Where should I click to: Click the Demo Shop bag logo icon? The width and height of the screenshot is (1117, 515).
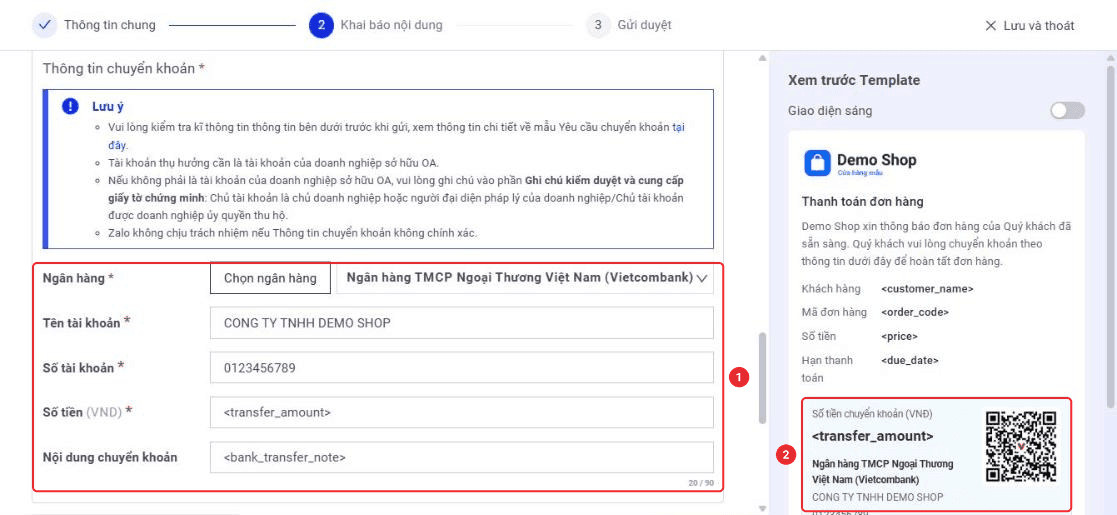[817, 162]
